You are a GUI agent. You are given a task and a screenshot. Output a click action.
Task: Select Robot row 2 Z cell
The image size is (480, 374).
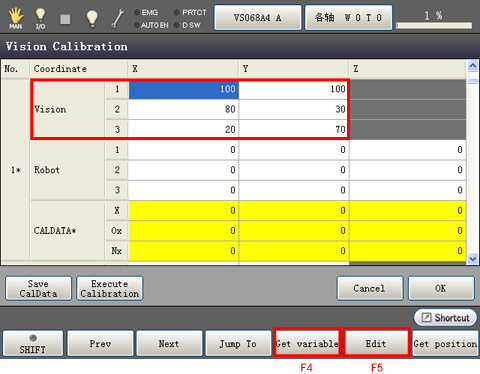[x=408, y=170]
